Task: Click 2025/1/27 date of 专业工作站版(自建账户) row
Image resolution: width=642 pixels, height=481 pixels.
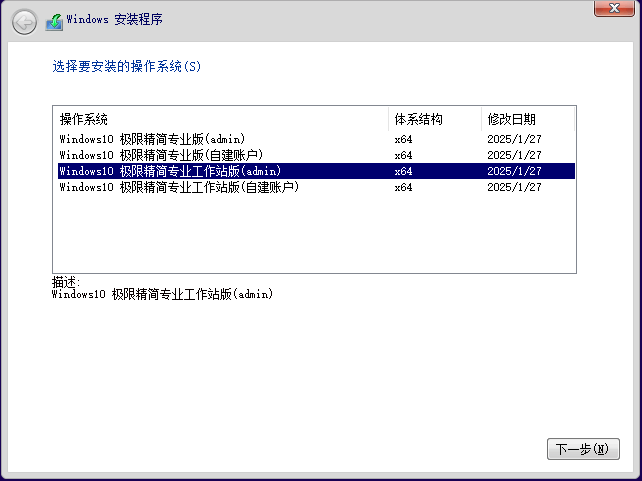Action: 514,187
